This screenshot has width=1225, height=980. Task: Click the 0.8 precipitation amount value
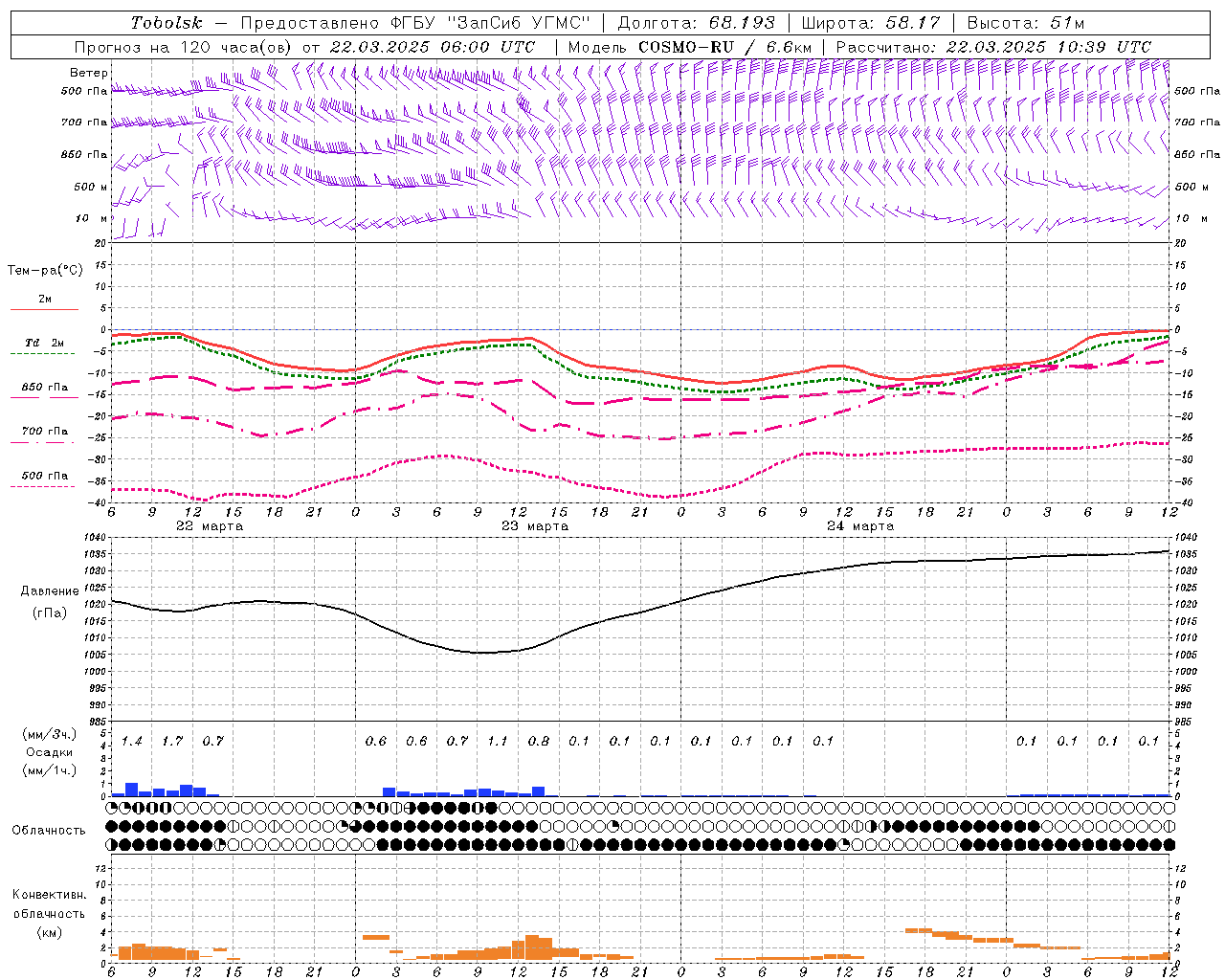[x=539, y=741]
